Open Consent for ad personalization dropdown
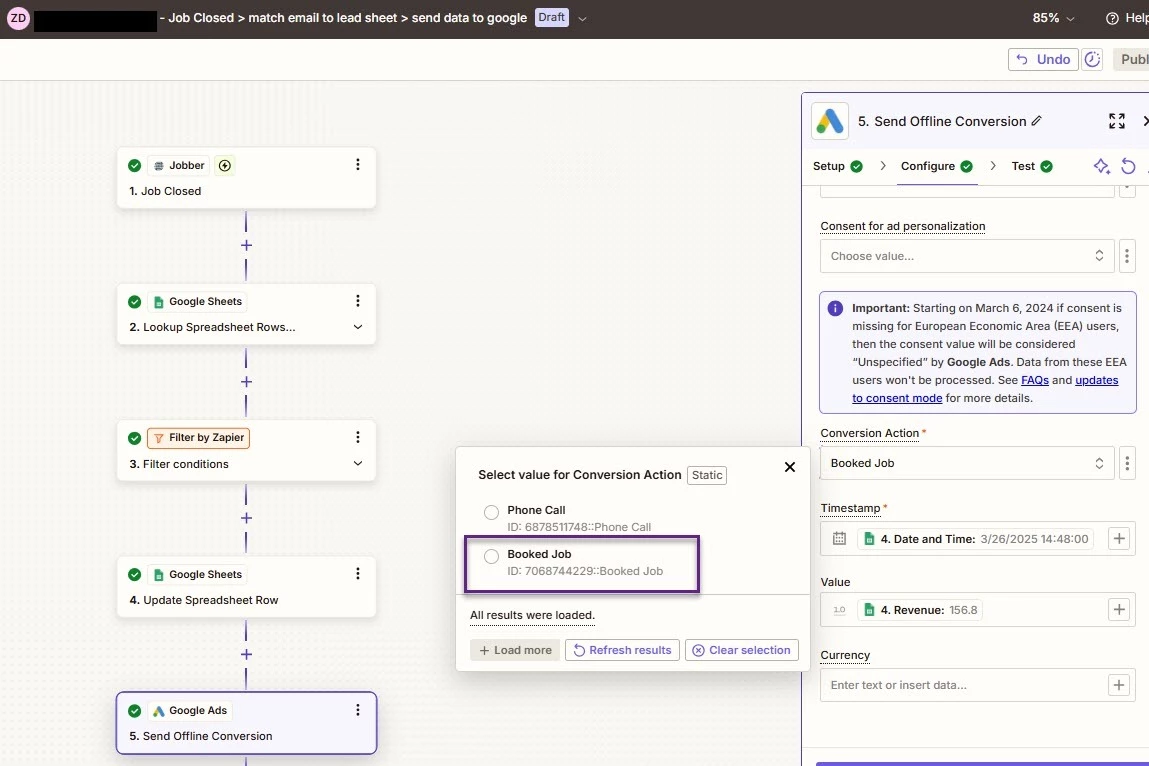This screenshot has height=766, width=1149. (x=967, y=256)
